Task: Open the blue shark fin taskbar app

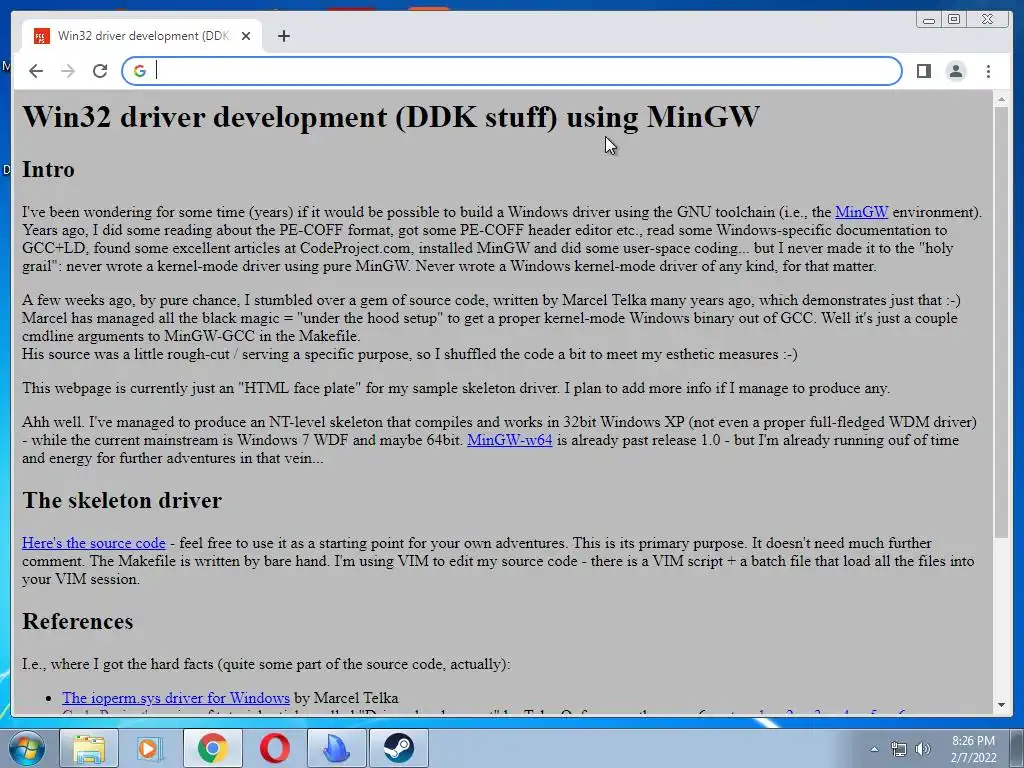Action: pyautogui.click(x=337, y=748)
